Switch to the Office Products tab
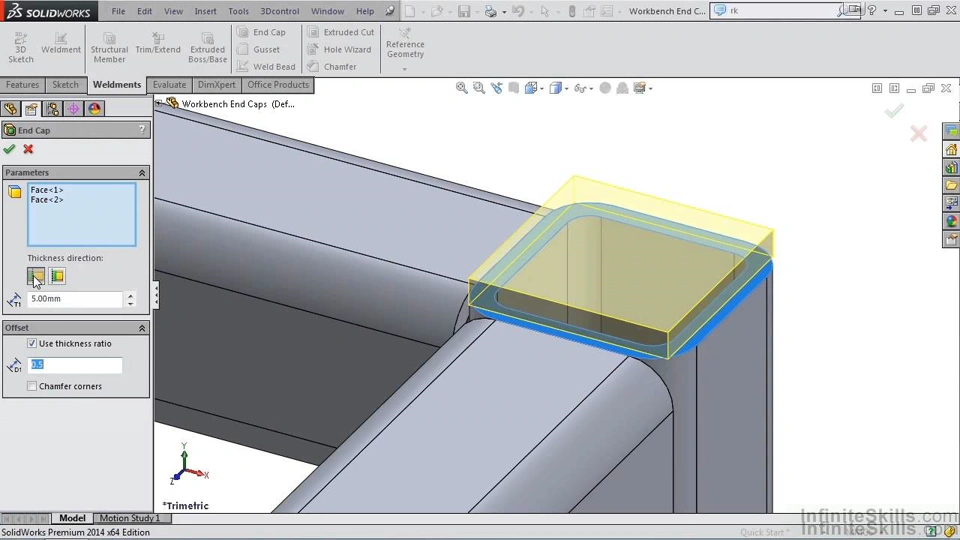Screen dimensions: 960x540 coord(278,84)
